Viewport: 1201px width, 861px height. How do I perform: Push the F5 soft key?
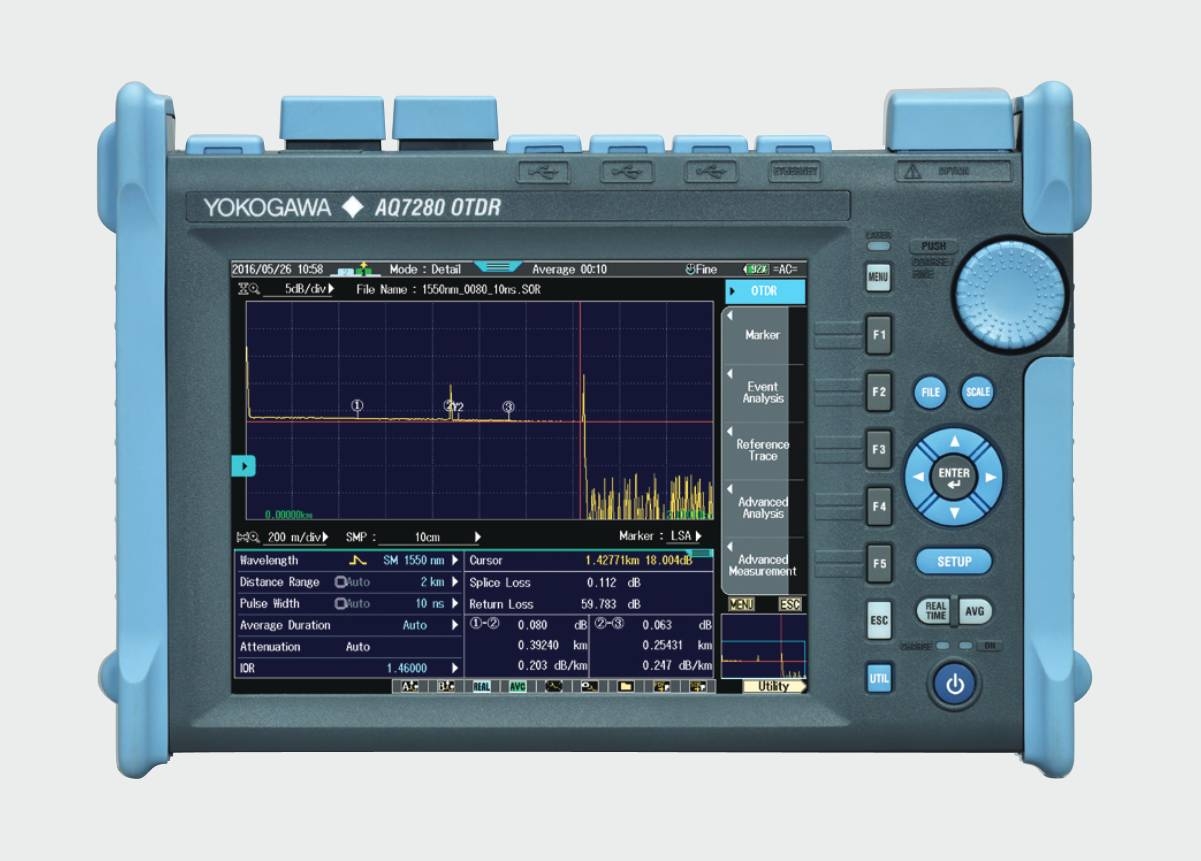pos(878,563)
